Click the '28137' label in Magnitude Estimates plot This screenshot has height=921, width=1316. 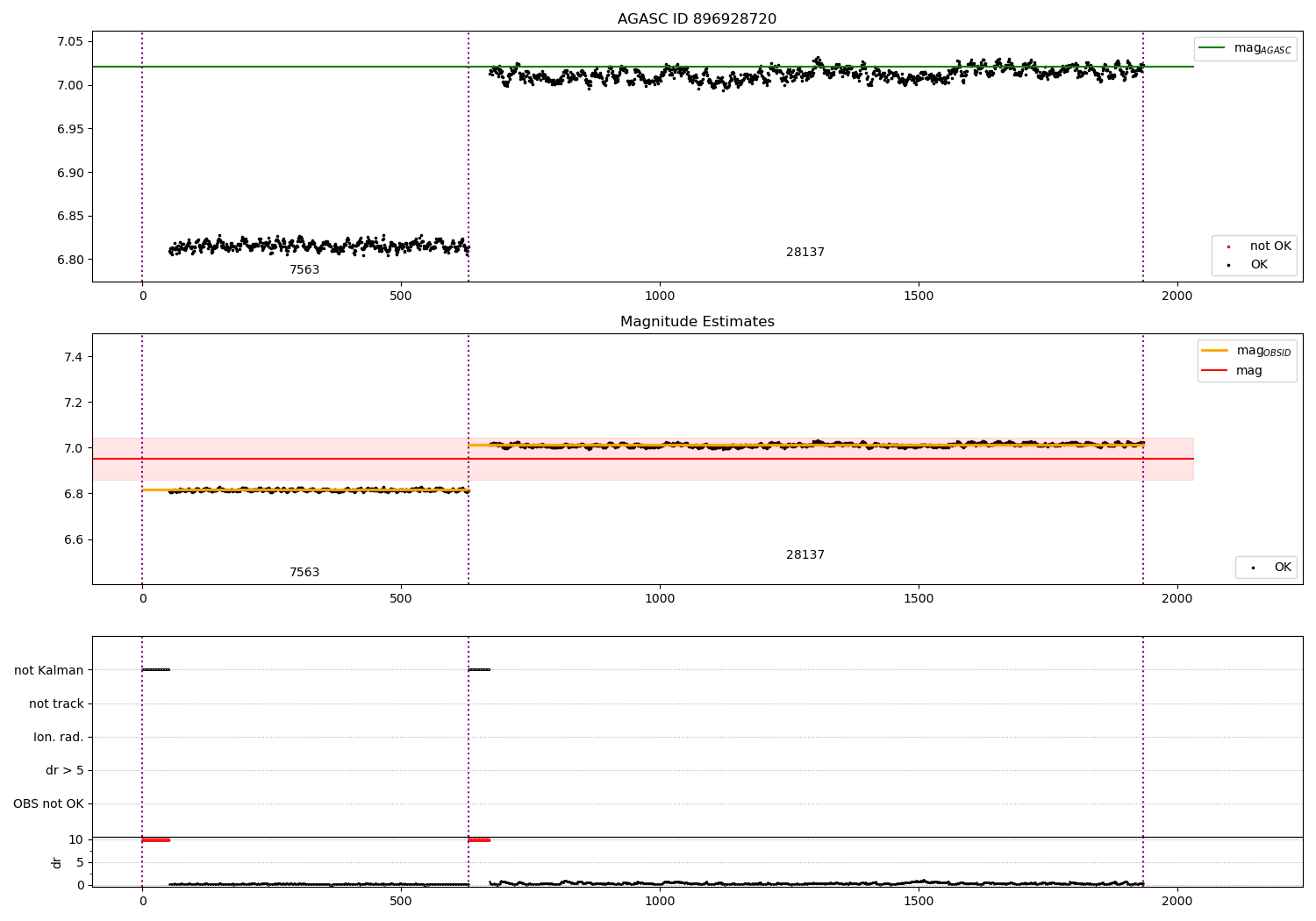(x=805, y=554)
